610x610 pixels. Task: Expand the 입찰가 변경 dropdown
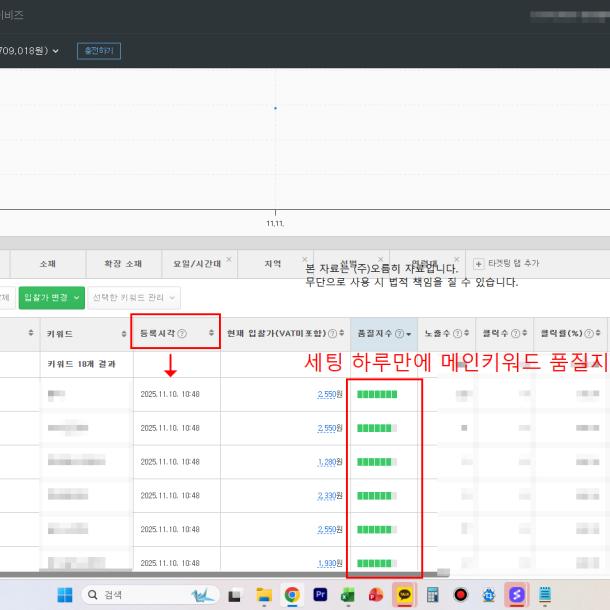65,298
